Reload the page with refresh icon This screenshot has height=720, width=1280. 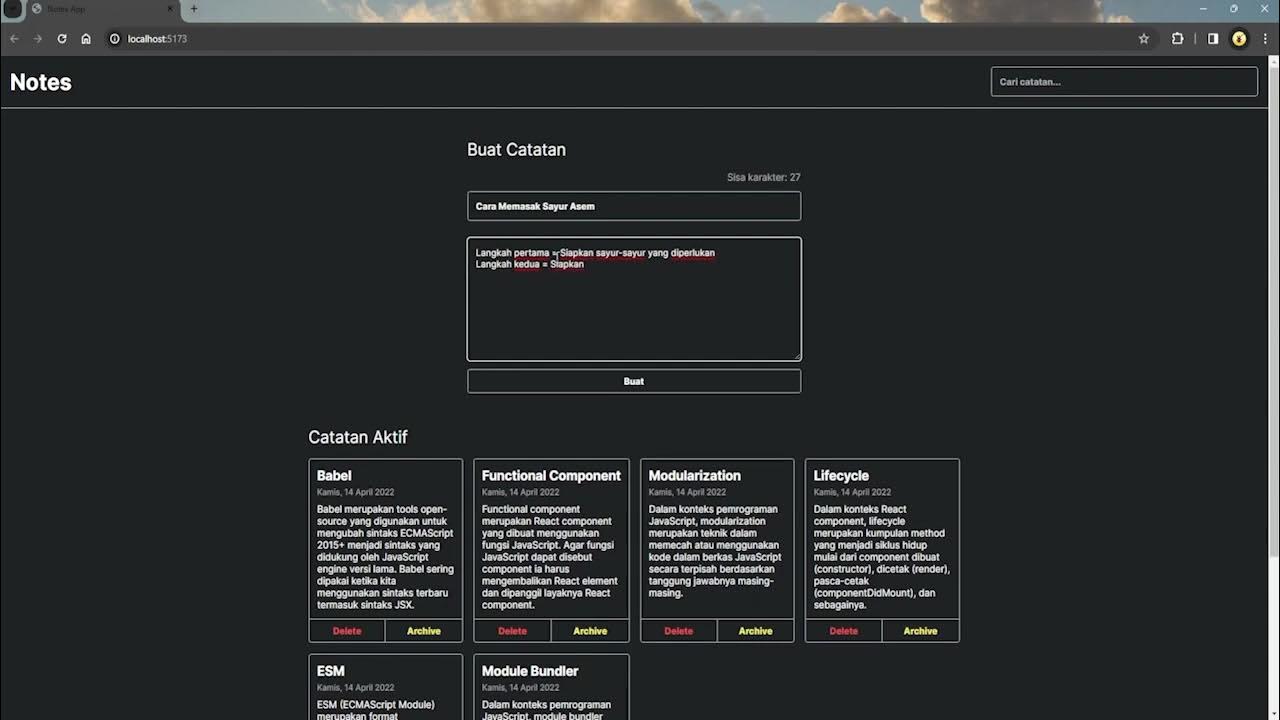(62, 39)
